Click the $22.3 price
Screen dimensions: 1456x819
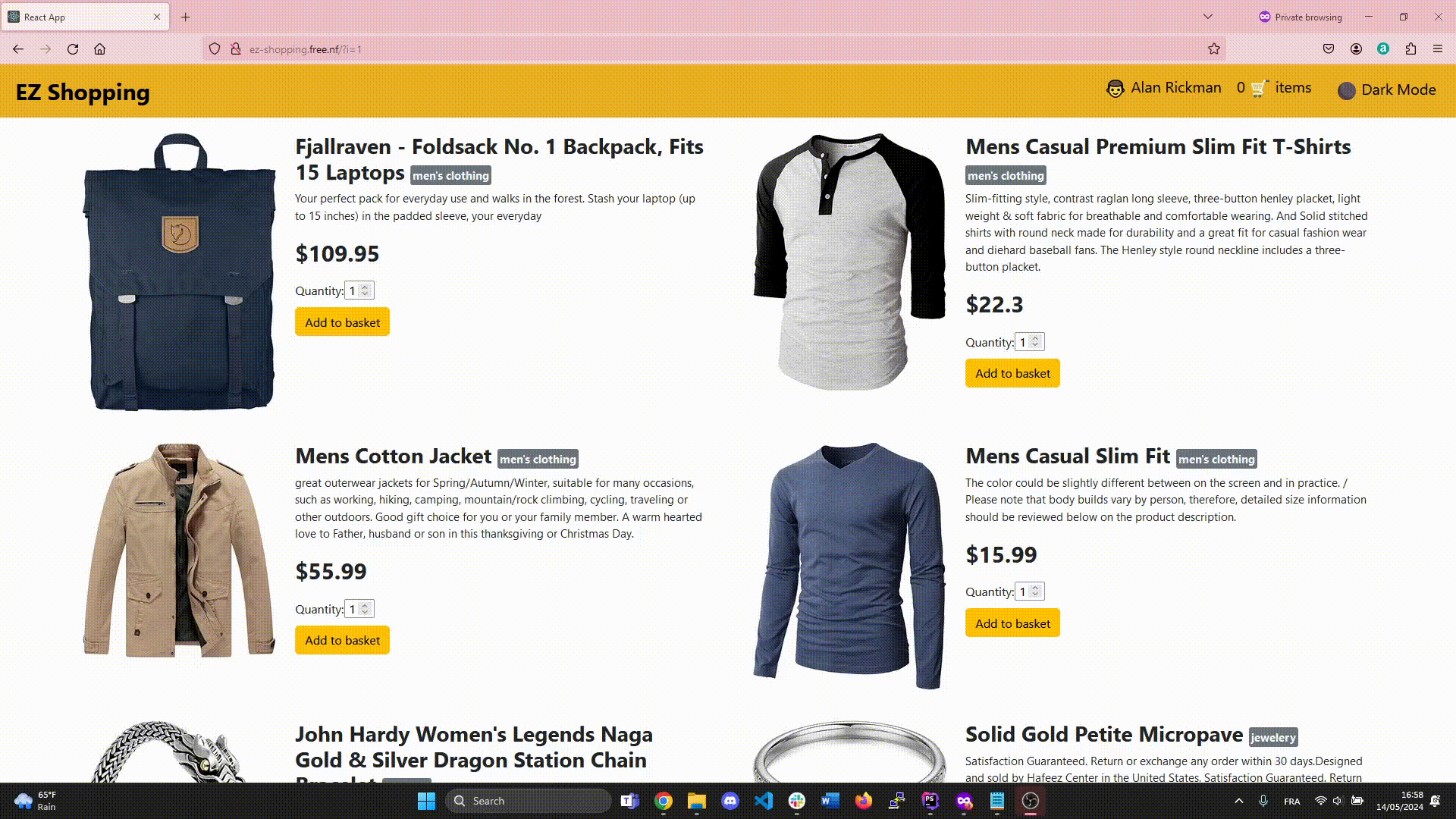click(994, 305)
